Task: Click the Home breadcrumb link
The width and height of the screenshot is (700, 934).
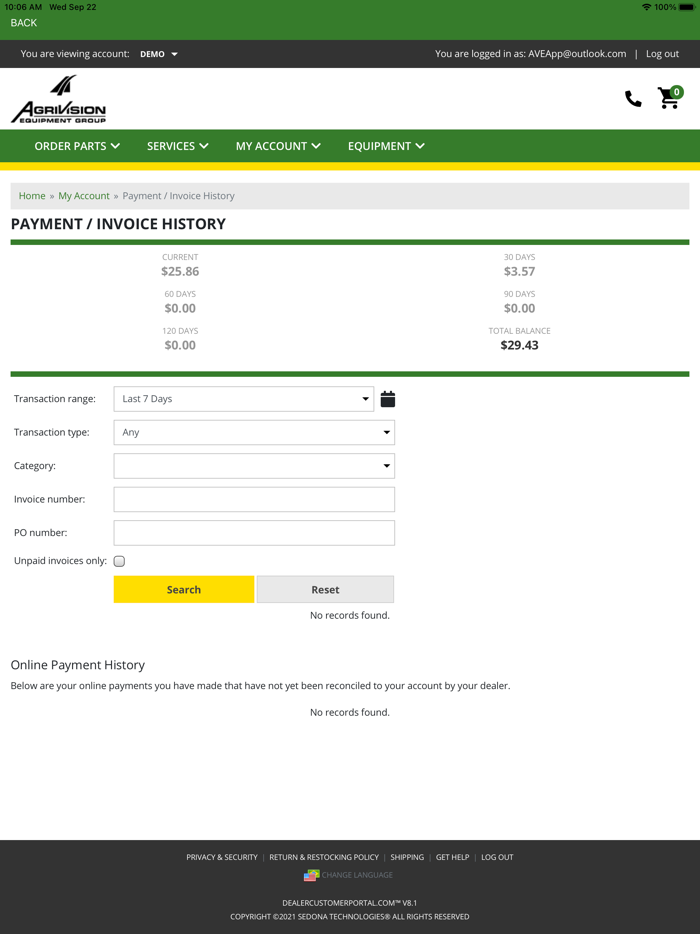Action: [x=31, y=196]
